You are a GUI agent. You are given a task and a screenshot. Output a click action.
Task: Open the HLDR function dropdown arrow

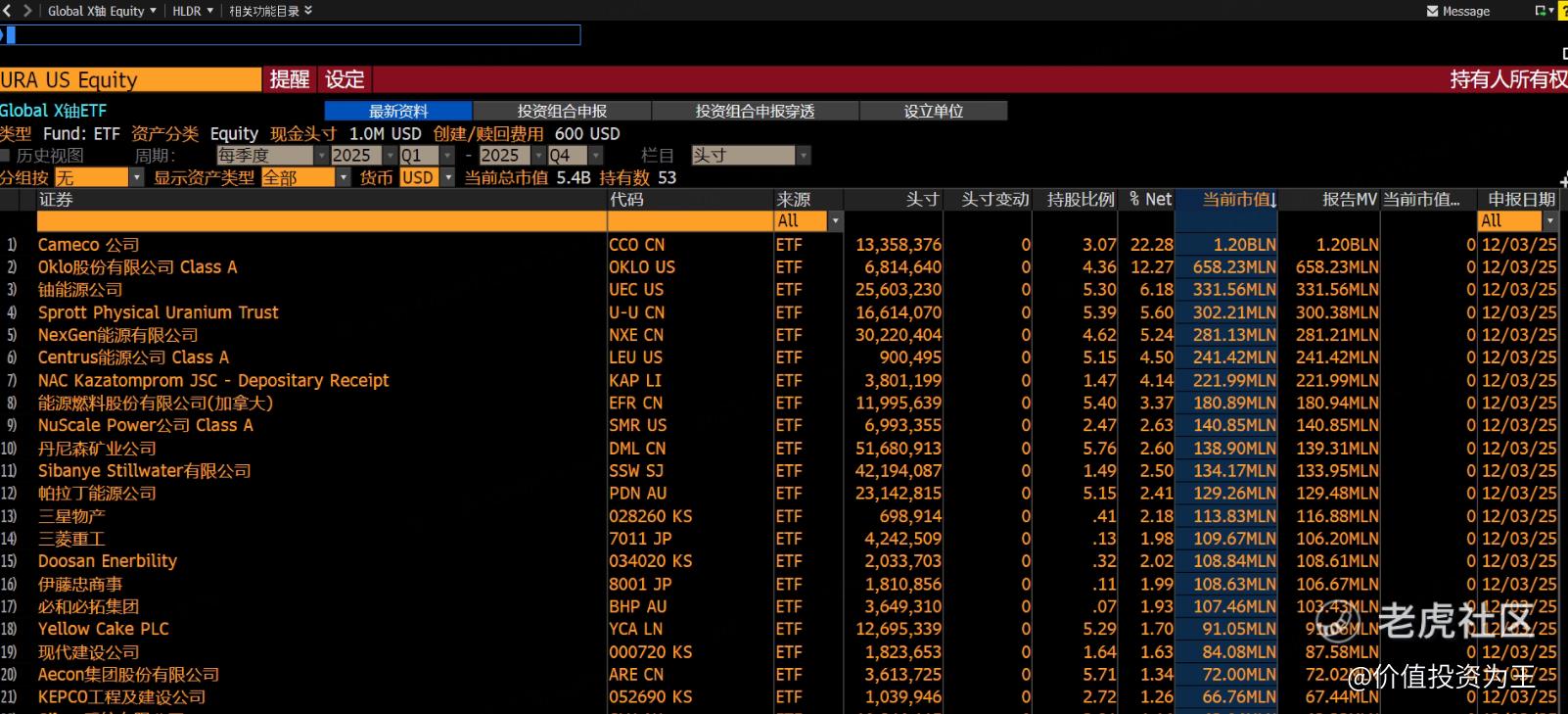(209, 11)
